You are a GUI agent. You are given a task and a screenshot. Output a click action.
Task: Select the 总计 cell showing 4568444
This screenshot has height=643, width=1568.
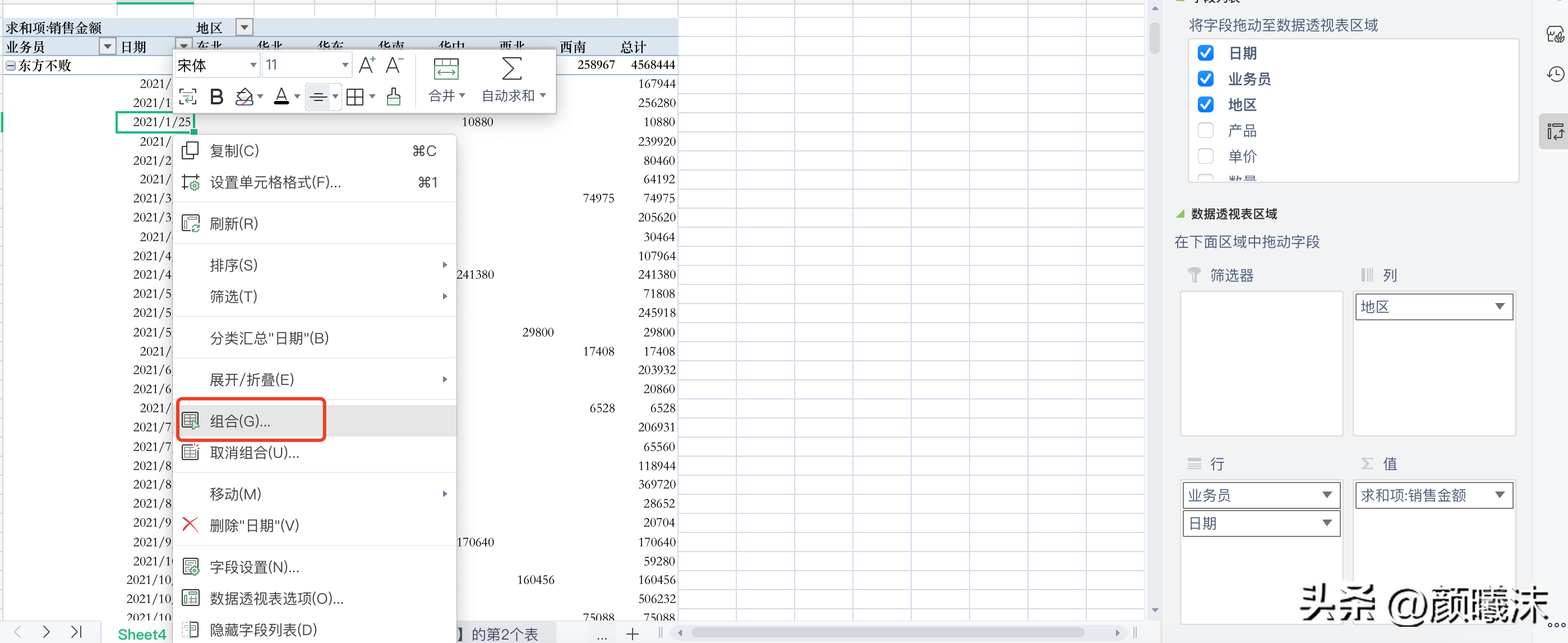point(648,65)
